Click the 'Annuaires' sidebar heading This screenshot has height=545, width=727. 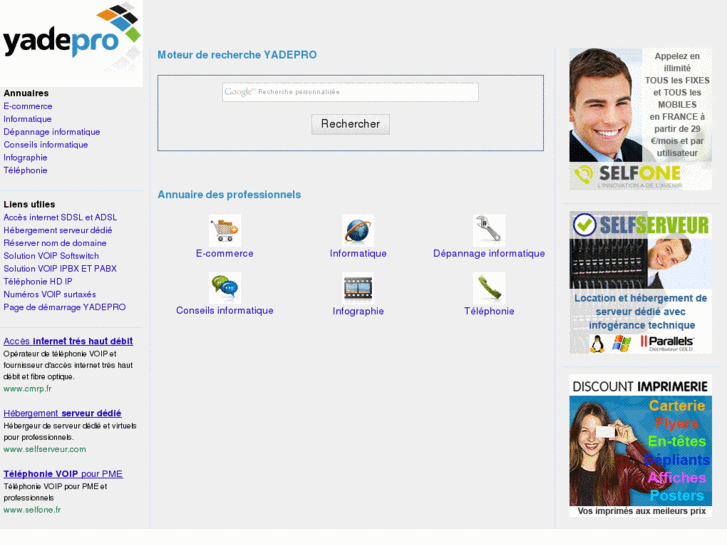tap(26, 93)
